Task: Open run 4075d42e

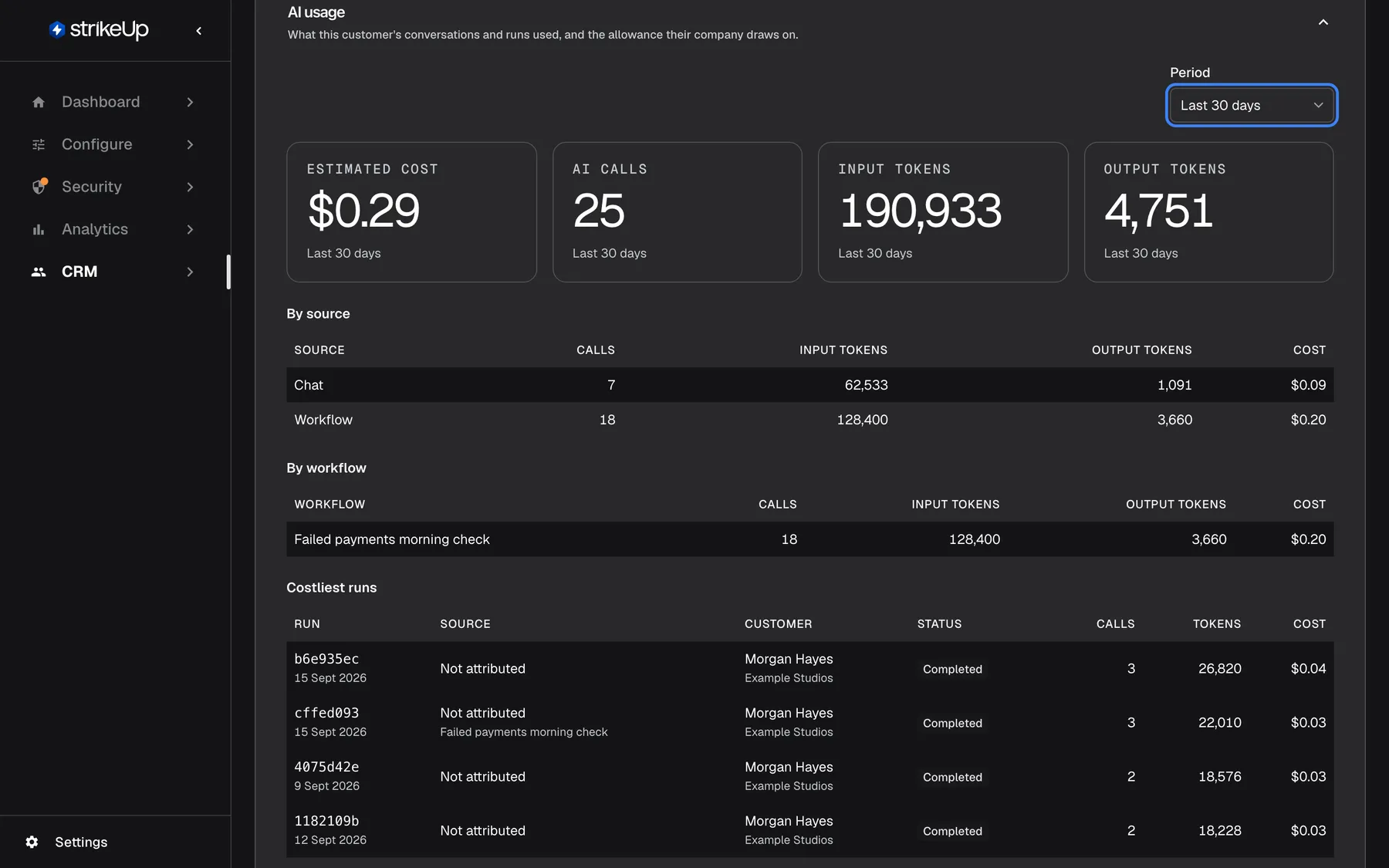Action: pos(326,767)
